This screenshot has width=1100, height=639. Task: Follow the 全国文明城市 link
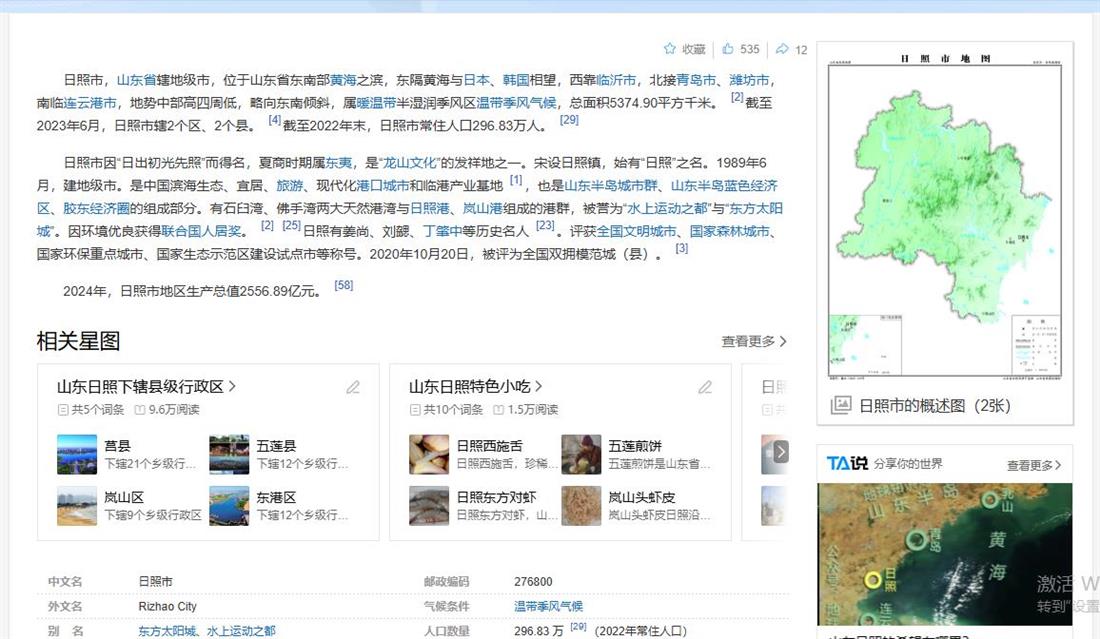coord(636,231)
